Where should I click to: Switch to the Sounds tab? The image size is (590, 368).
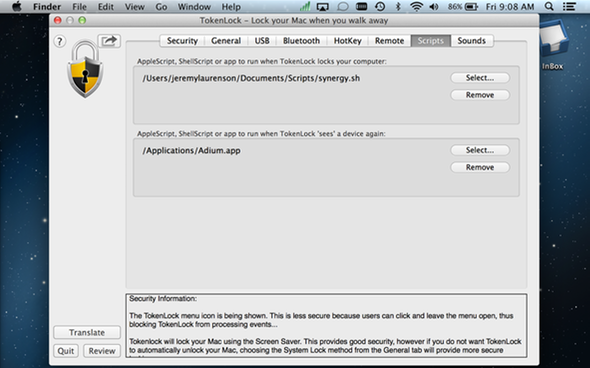(471, 41)
